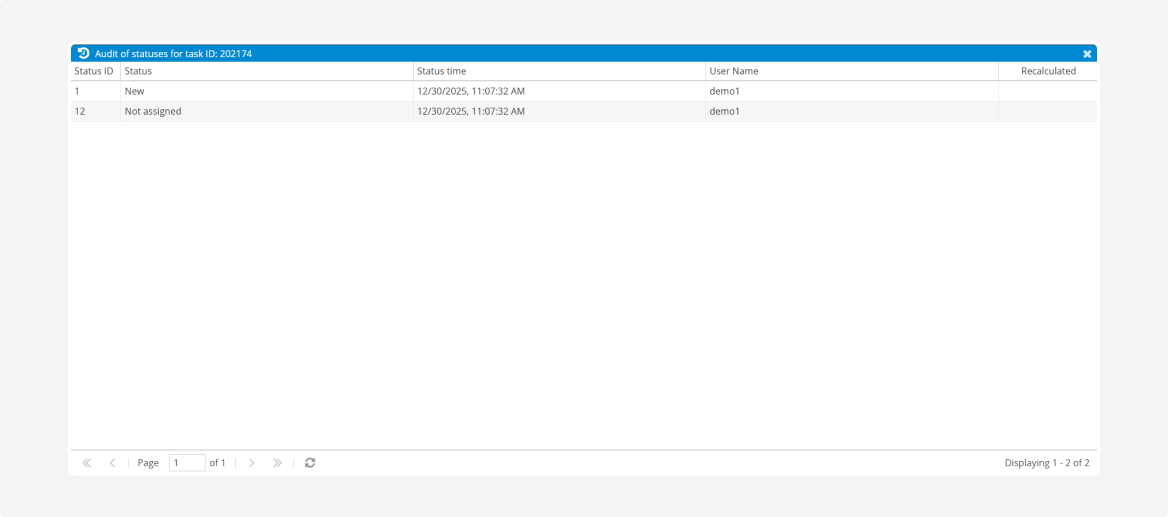1168x517 pixels.
Task: Click status time of Not assigned row
Action: click(x=470, y=111)
